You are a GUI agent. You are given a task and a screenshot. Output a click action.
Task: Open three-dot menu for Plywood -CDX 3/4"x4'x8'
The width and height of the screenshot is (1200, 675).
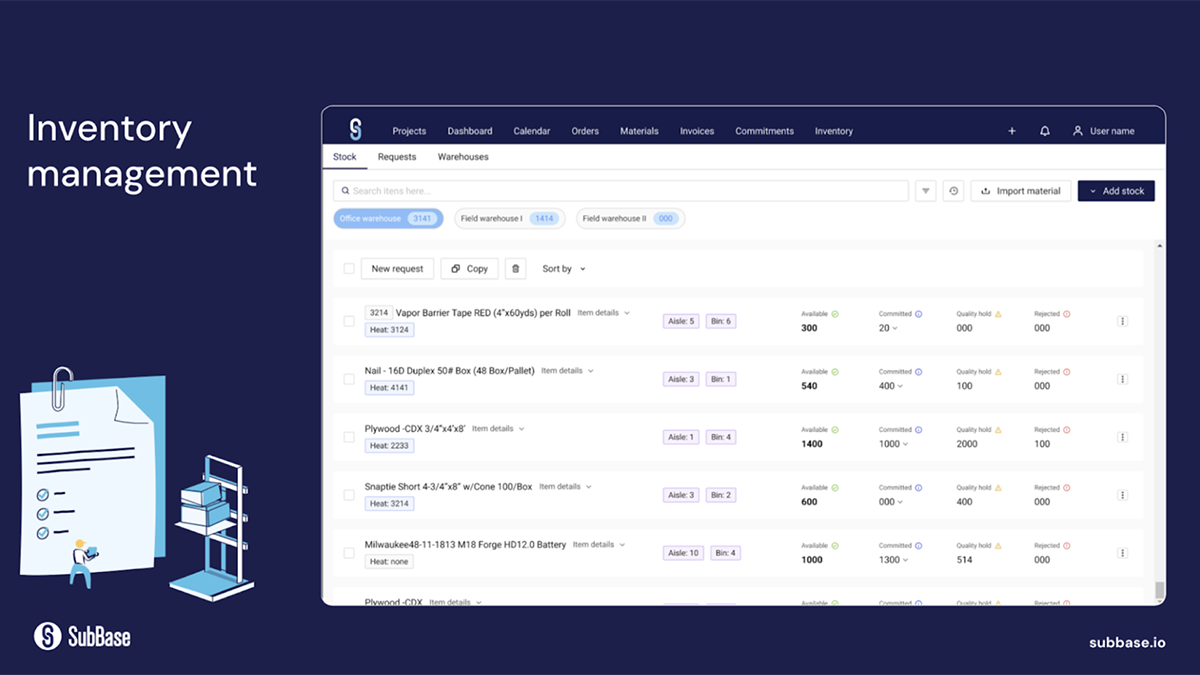[x=1122, y=437]
